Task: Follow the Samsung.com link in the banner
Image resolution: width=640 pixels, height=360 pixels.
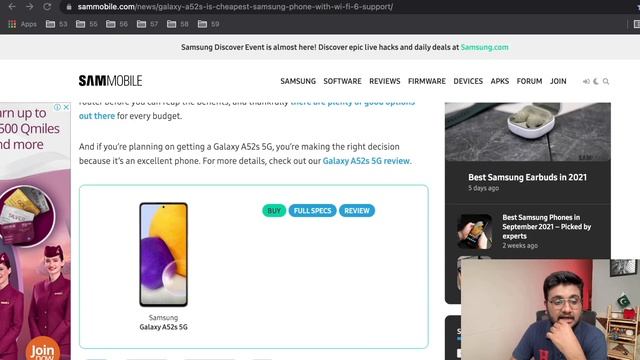Action: tap(484, 47)
